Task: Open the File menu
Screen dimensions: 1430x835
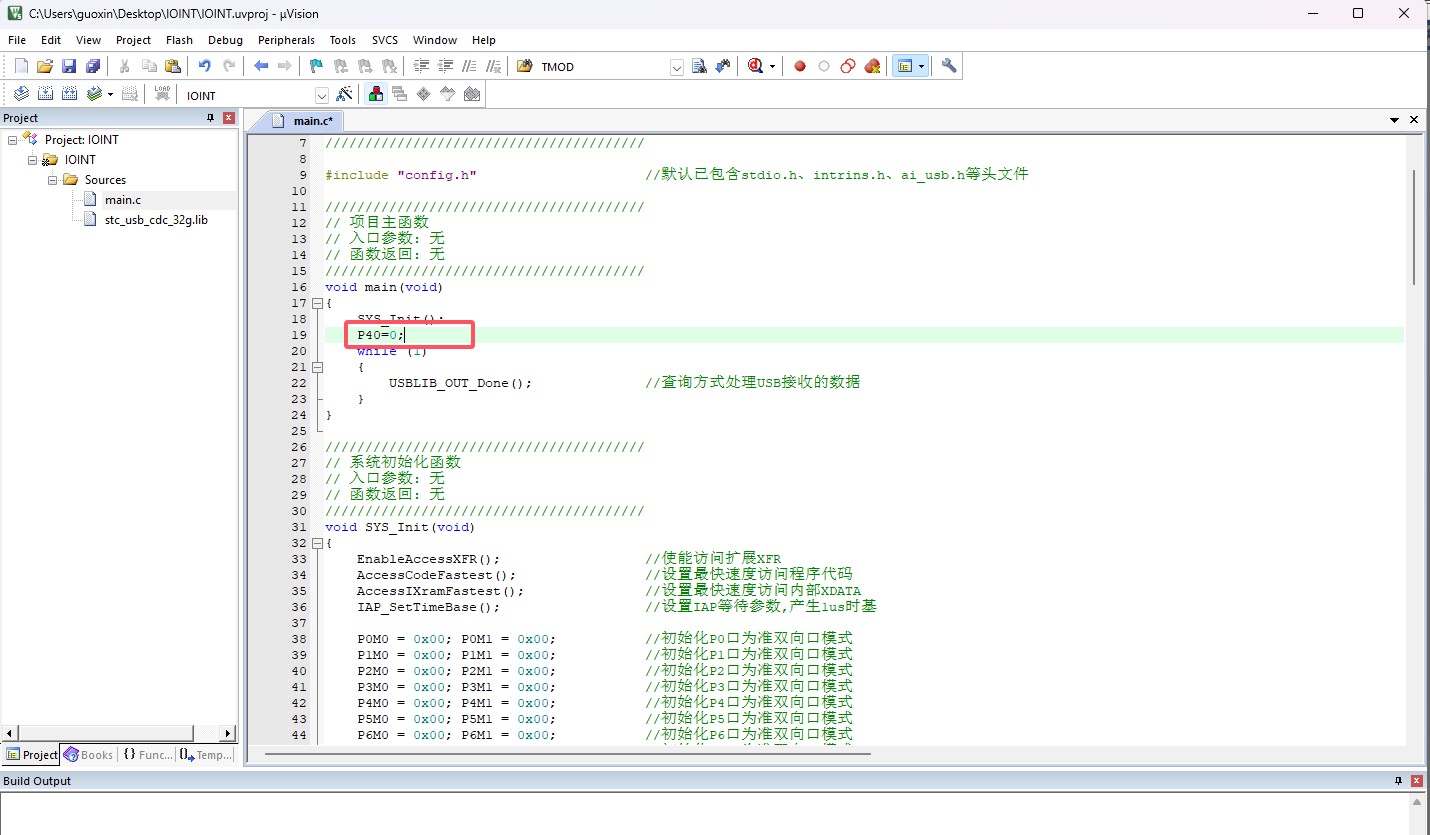Action: coord(17,40)
